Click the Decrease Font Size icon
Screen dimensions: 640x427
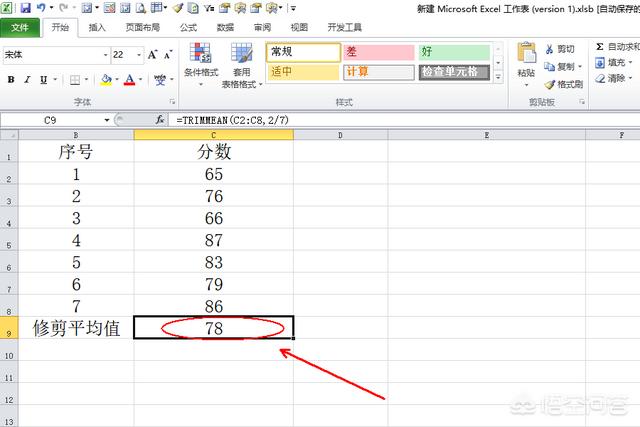point(168,54)
